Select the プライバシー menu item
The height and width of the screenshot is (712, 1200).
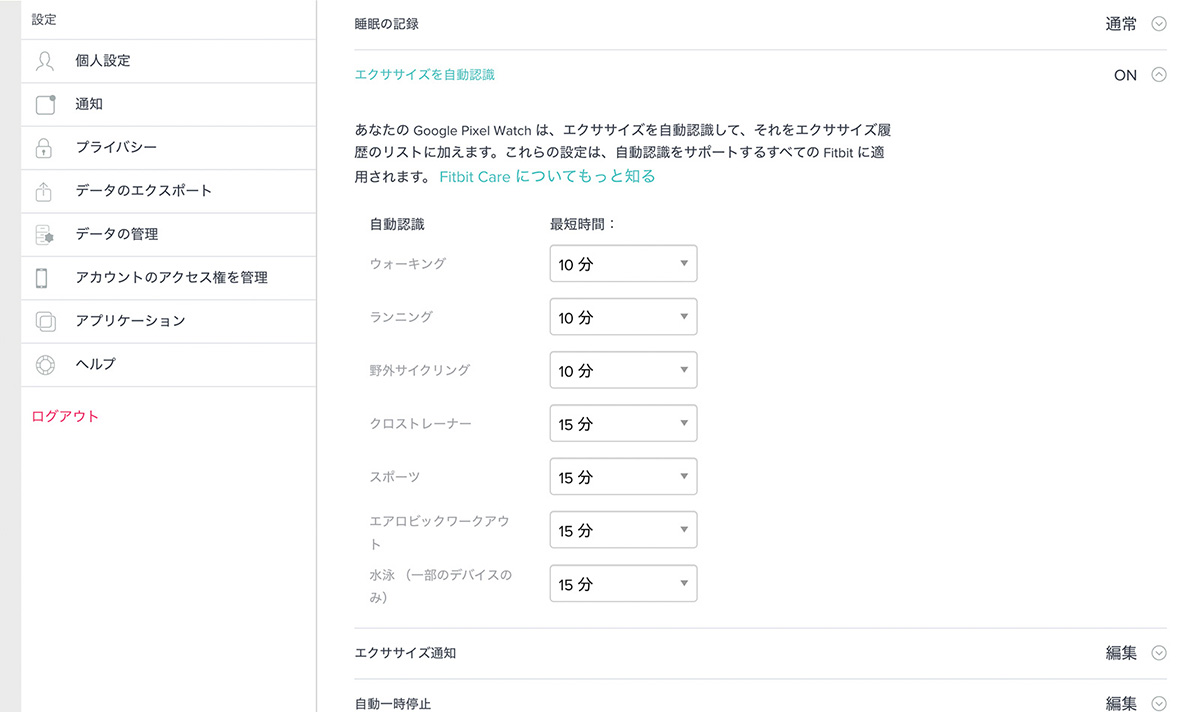pos(116,148)
